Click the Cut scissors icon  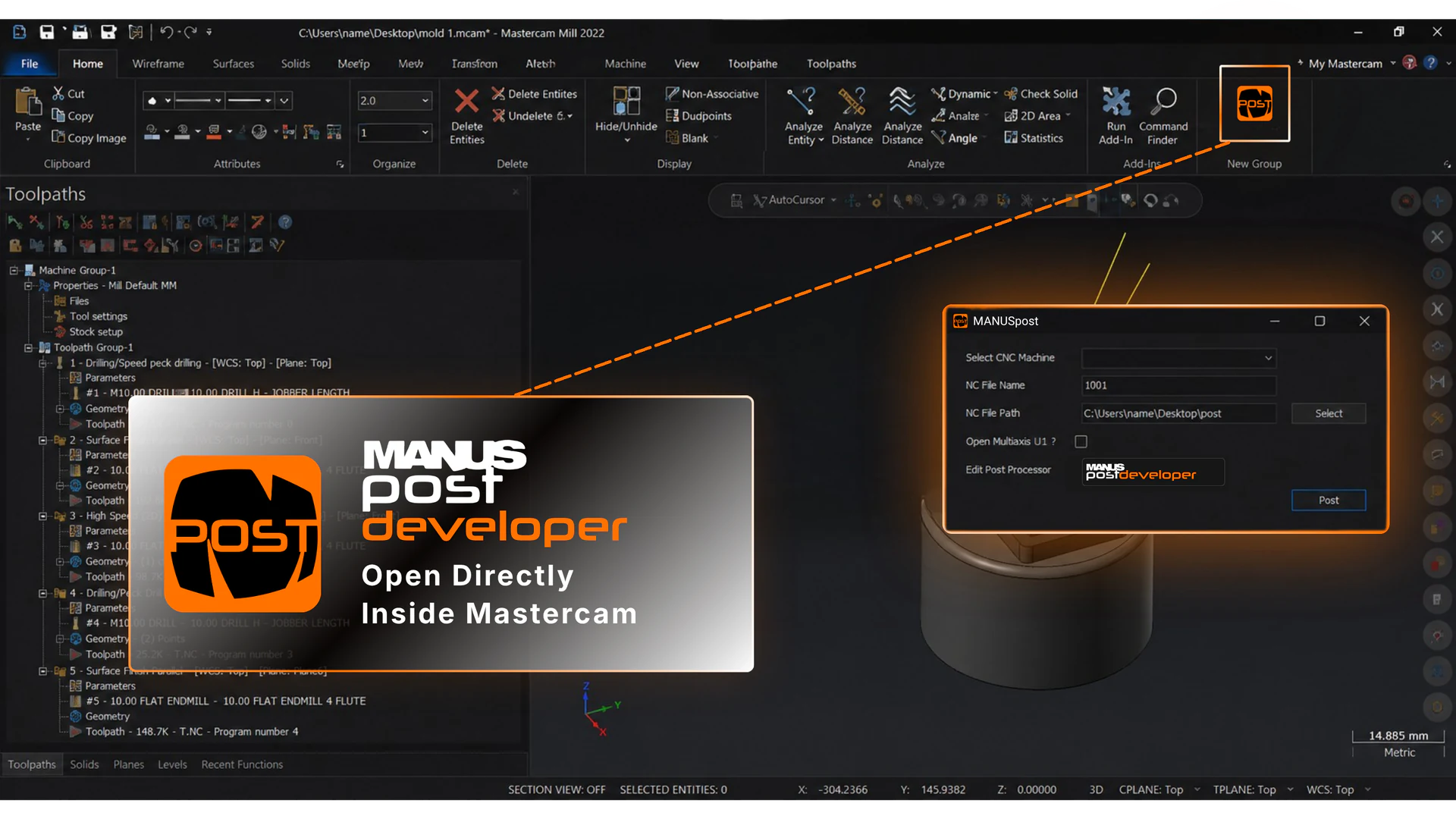coord(58,93)
